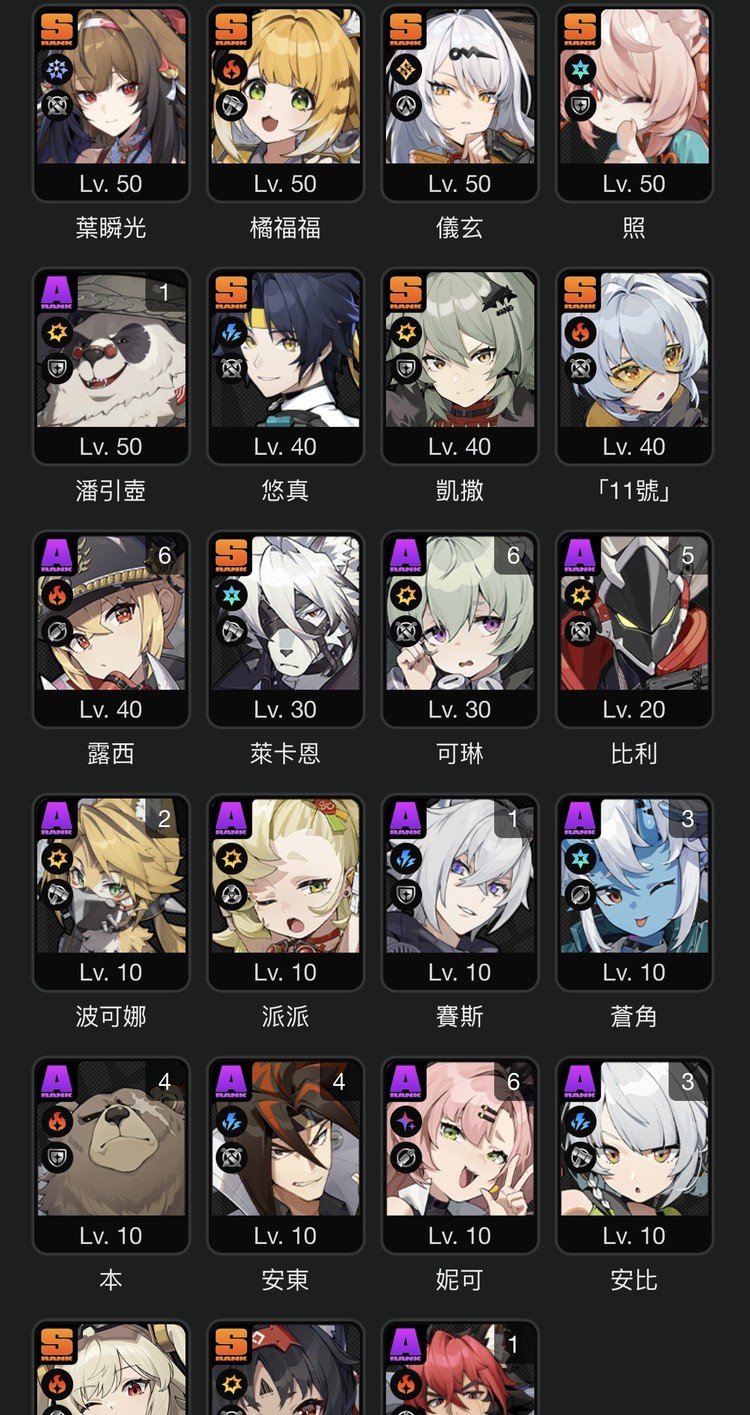Viewport: 750px width, 1415px height.
Task: Click the electric element icon on 悠真's card
Action: pyautogui.click(x=231, y=333)
